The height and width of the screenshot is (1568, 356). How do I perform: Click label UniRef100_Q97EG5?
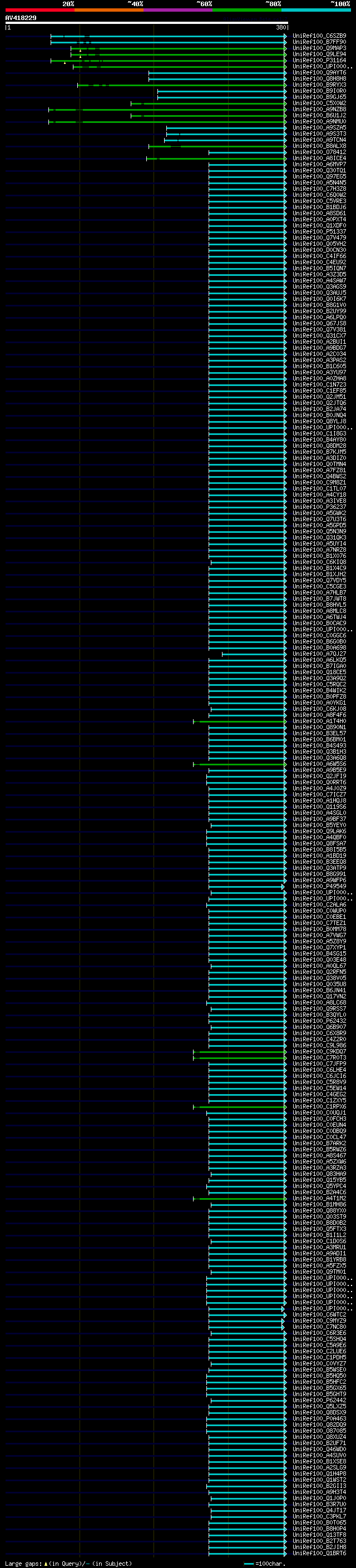point(319,176)
